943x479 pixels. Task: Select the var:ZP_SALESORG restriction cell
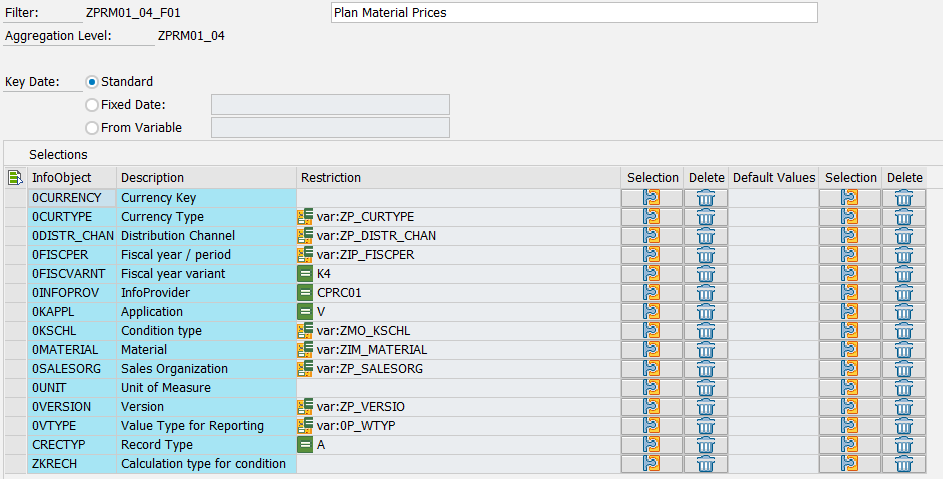(458, 368)
